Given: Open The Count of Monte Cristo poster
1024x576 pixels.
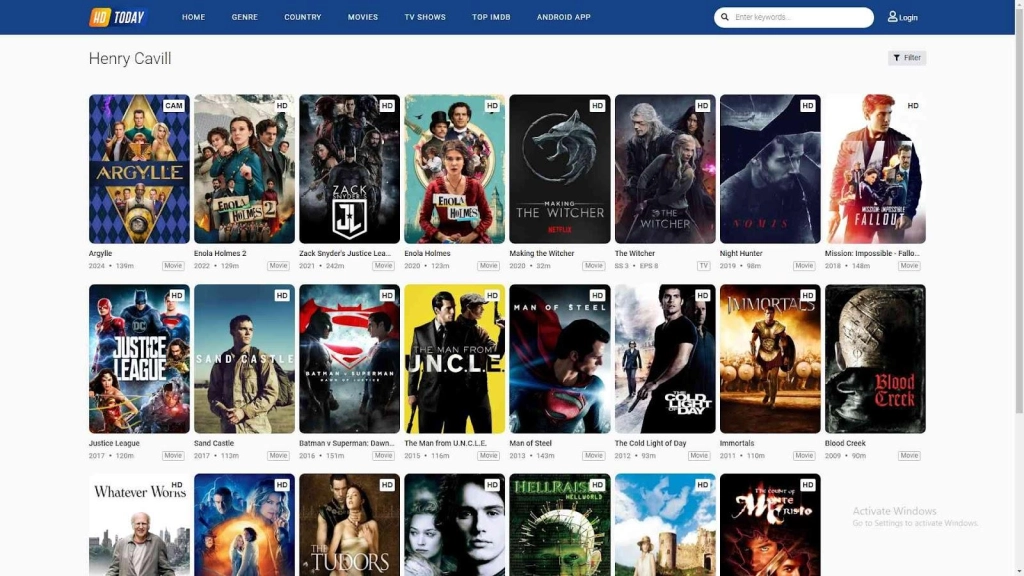Looking at the screenshot, I should (x=770, y=524).
